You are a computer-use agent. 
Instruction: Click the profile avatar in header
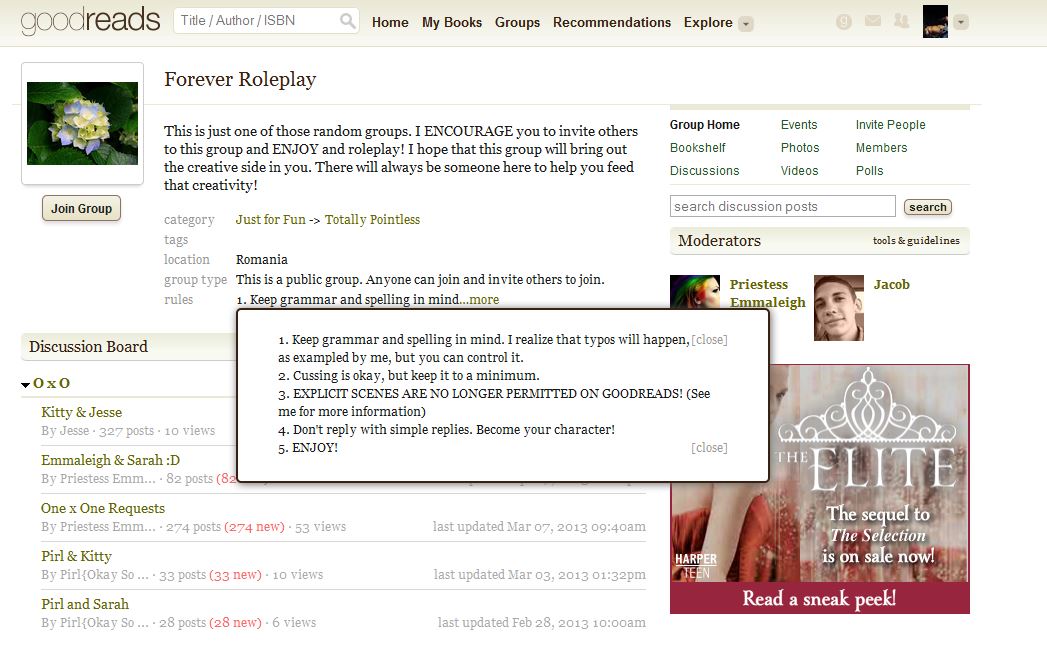935,21
